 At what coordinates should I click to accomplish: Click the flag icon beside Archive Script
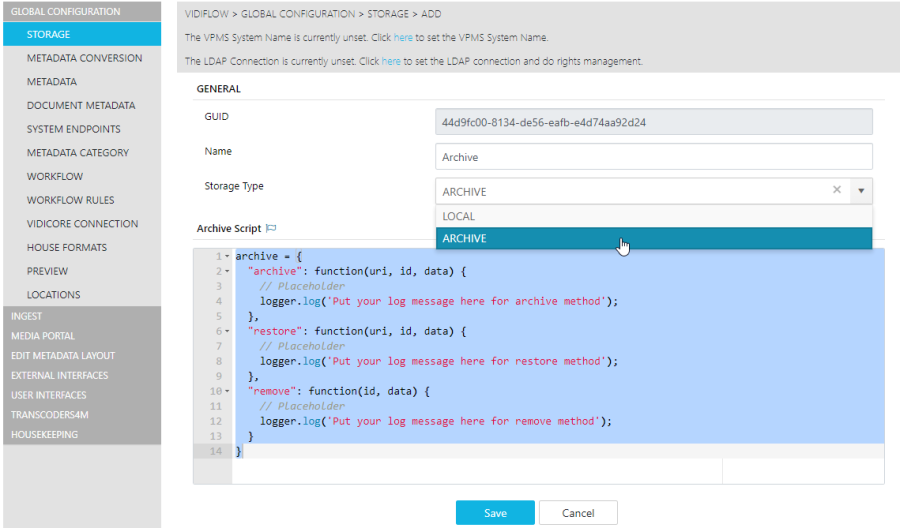[x=271, y=228]
